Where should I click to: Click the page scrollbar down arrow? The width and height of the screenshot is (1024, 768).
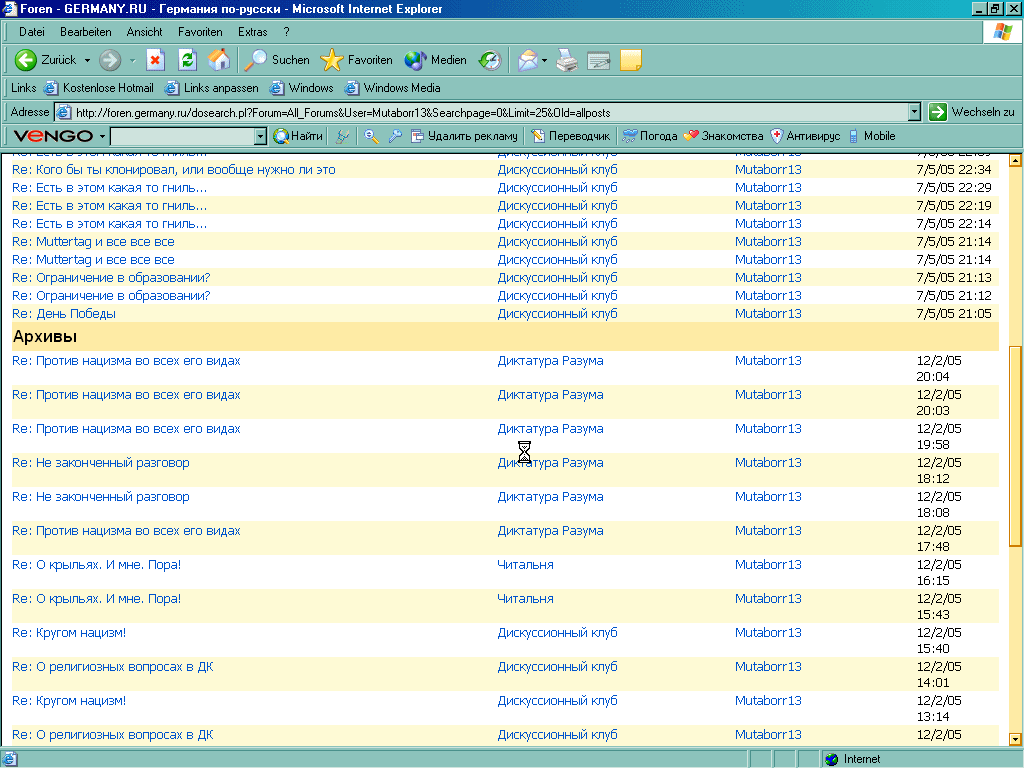1015,739
